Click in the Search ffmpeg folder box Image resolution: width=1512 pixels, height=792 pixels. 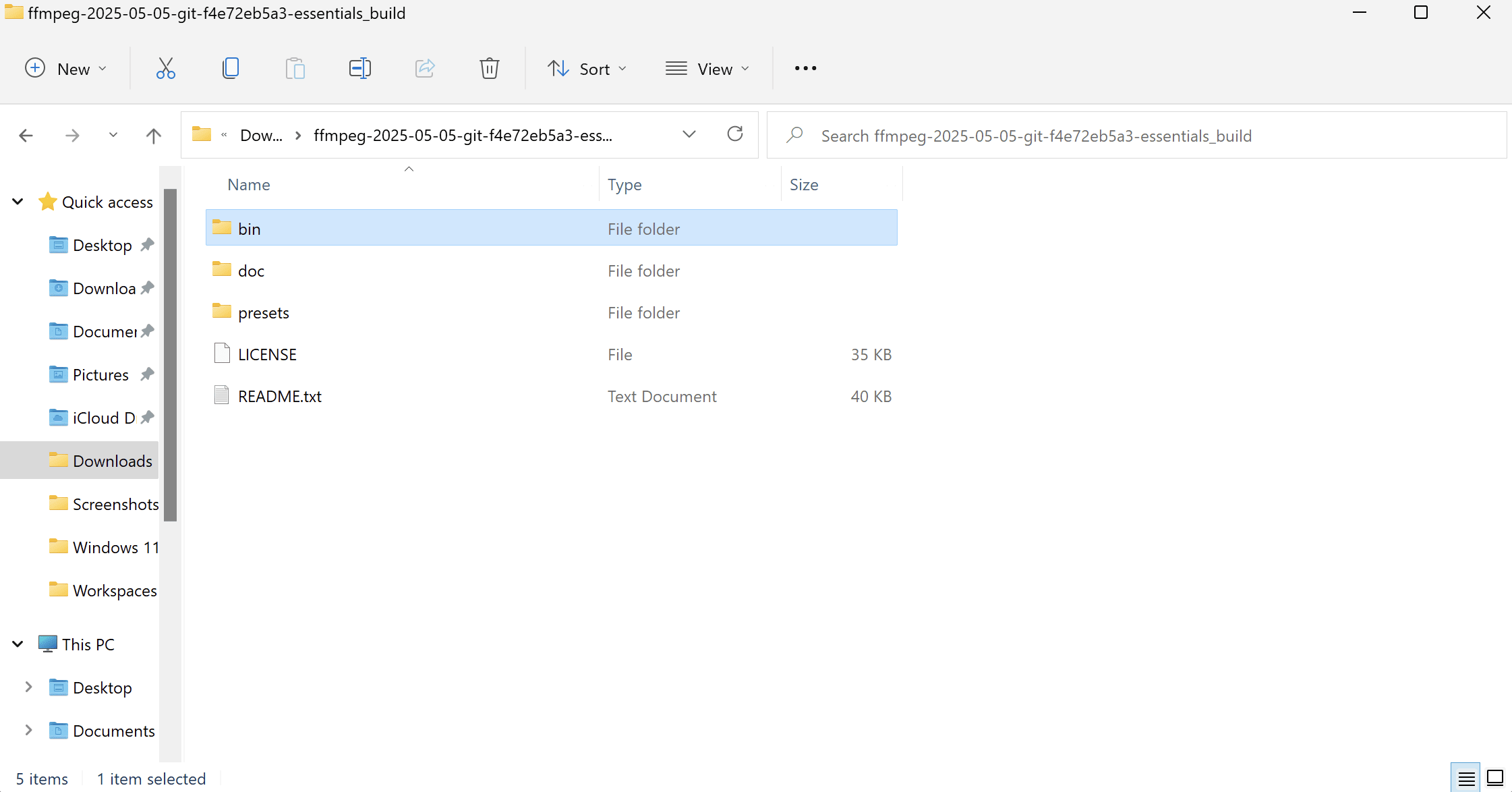tap(1136, 136)
